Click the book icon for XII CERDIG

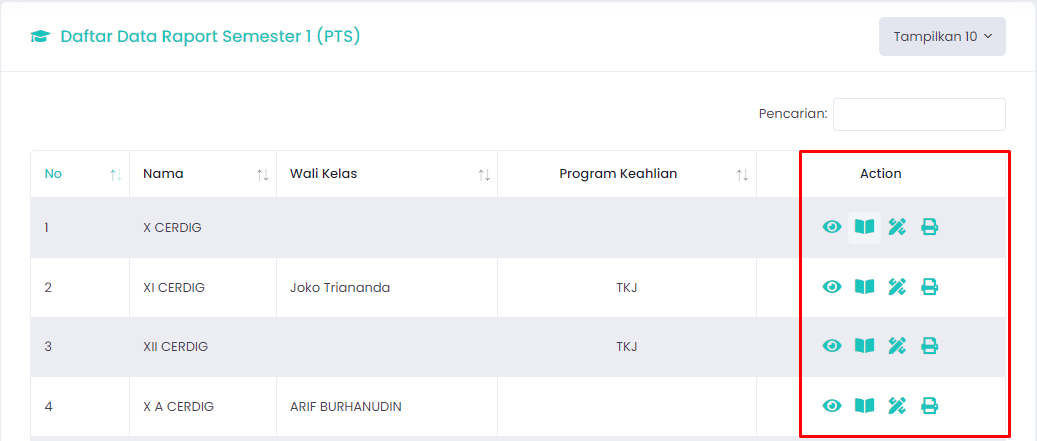(x=864, y=346)
